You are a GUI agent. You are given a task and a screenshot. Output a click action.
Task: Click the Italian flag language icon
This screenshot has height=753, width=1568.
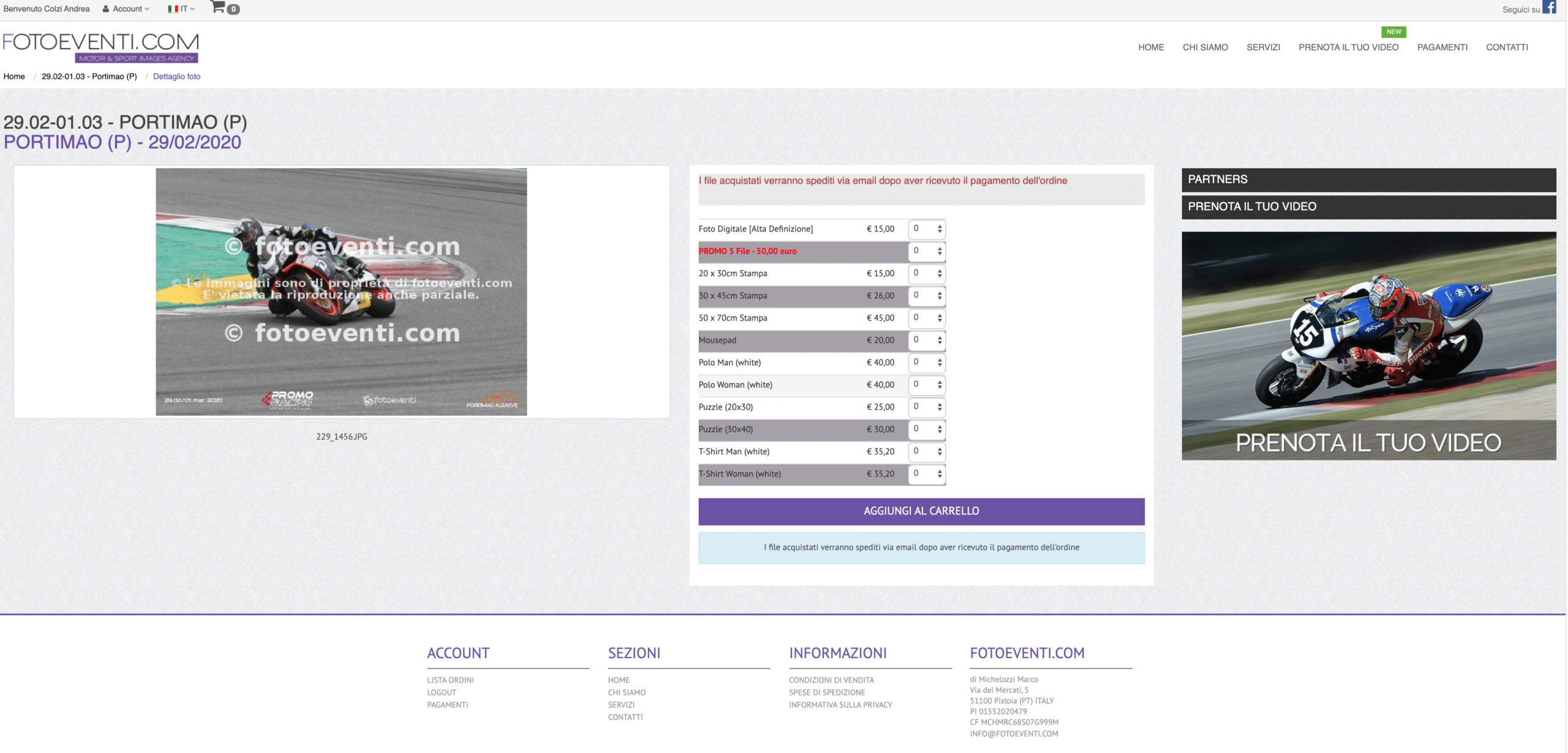point(173,9)
